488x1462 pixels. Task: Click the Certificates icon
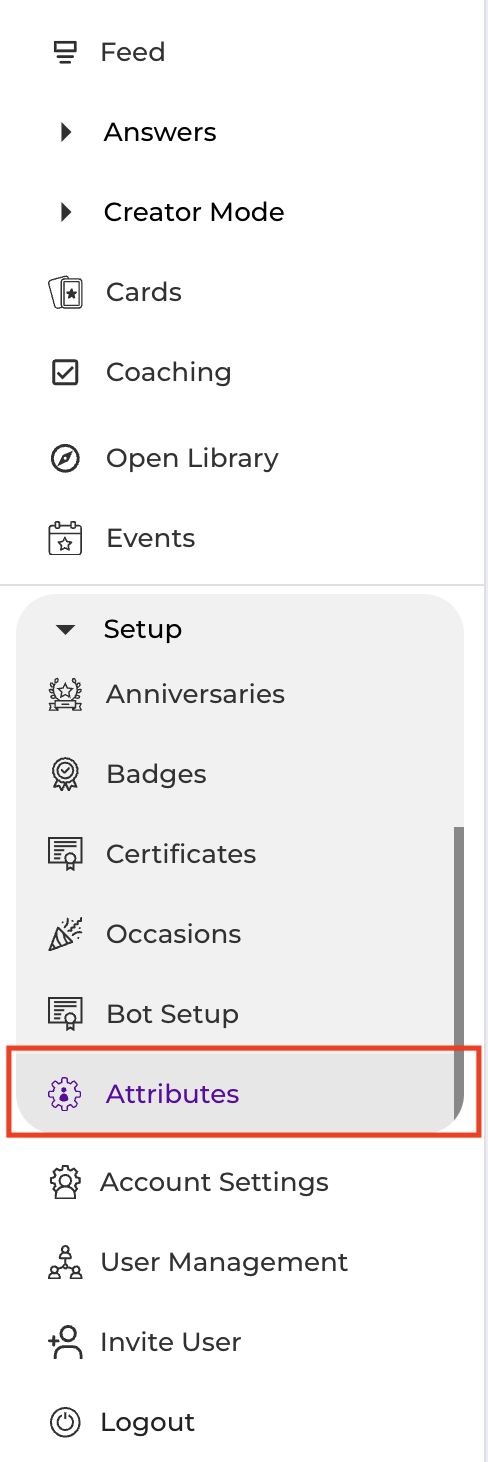65,854
